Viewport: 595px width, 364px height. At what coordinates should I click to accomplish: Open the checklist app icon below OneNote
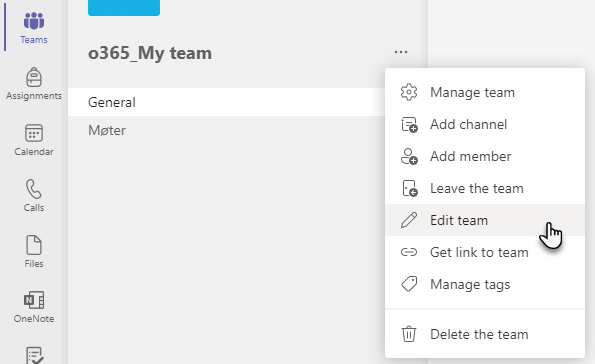pos(34,355)
